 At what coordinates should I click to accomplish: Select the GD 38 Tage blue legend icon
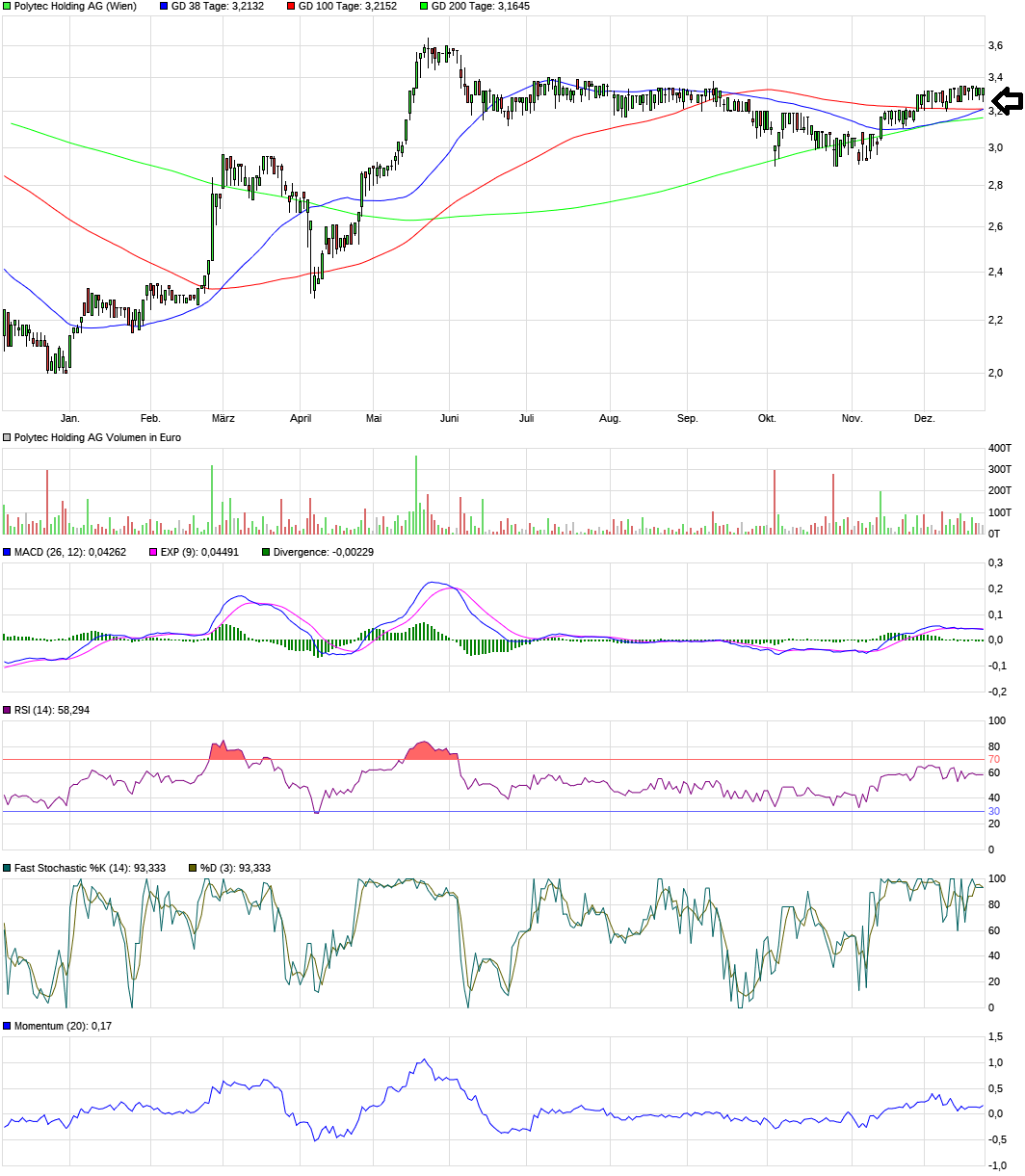coord(162,8)
